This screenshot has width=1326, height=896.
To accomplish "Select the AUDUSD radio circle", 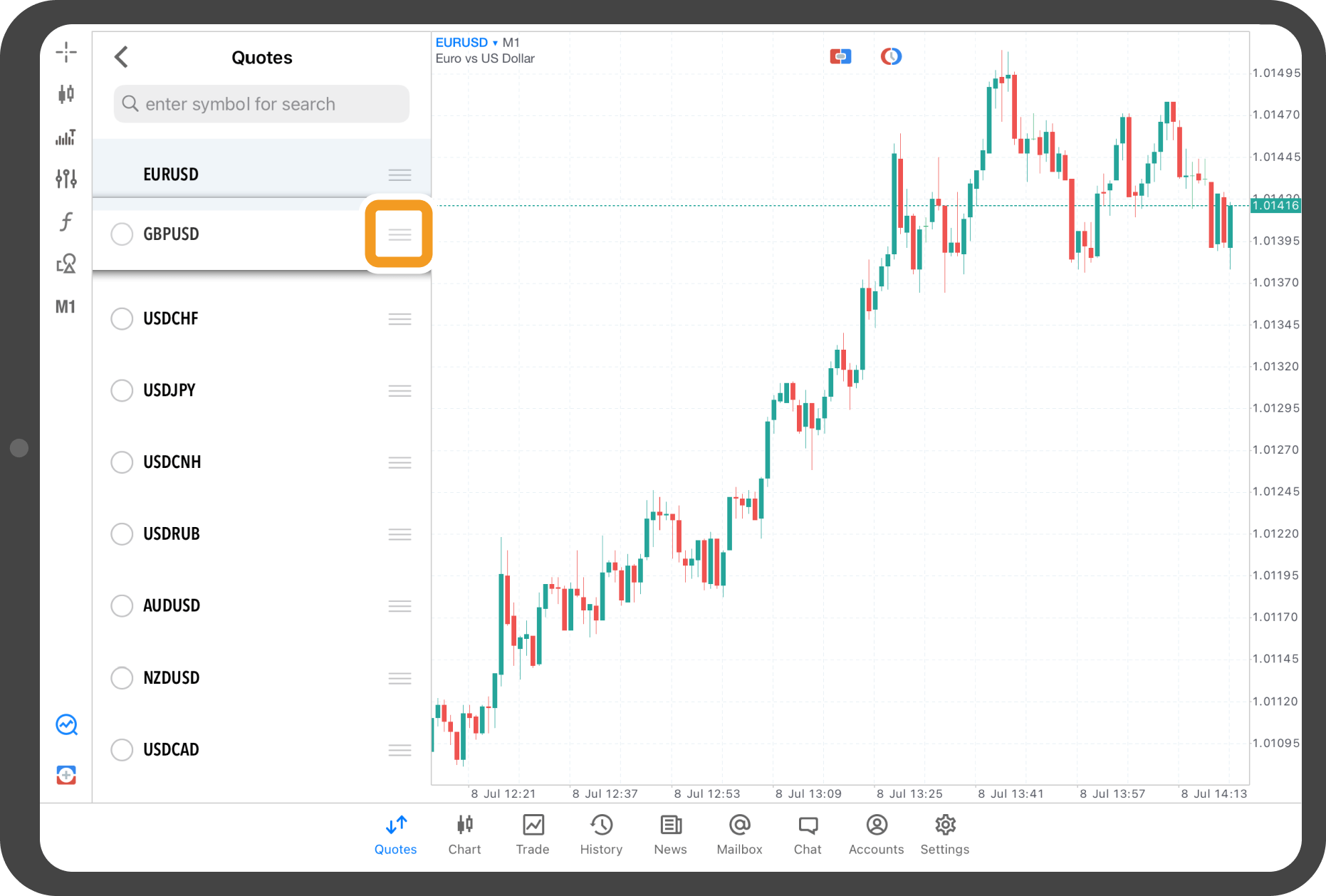I will pos(122,605).
